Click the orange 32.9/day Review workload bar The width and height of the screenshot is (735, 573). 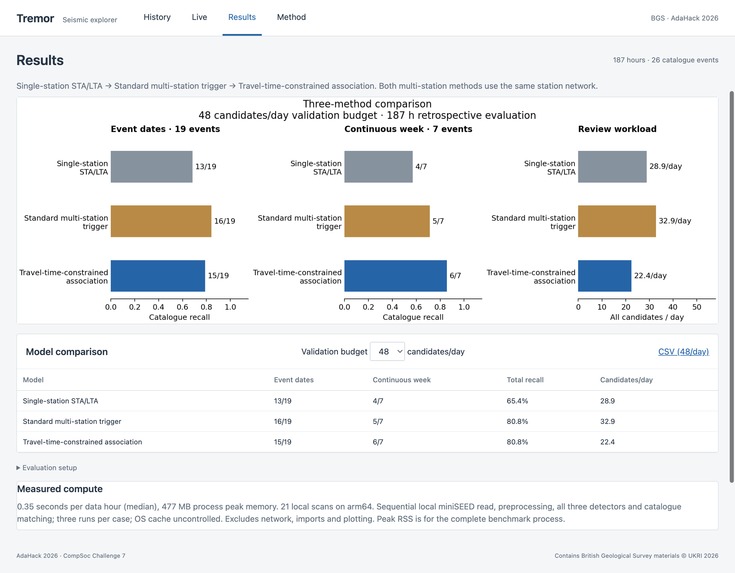coord(617,221)
